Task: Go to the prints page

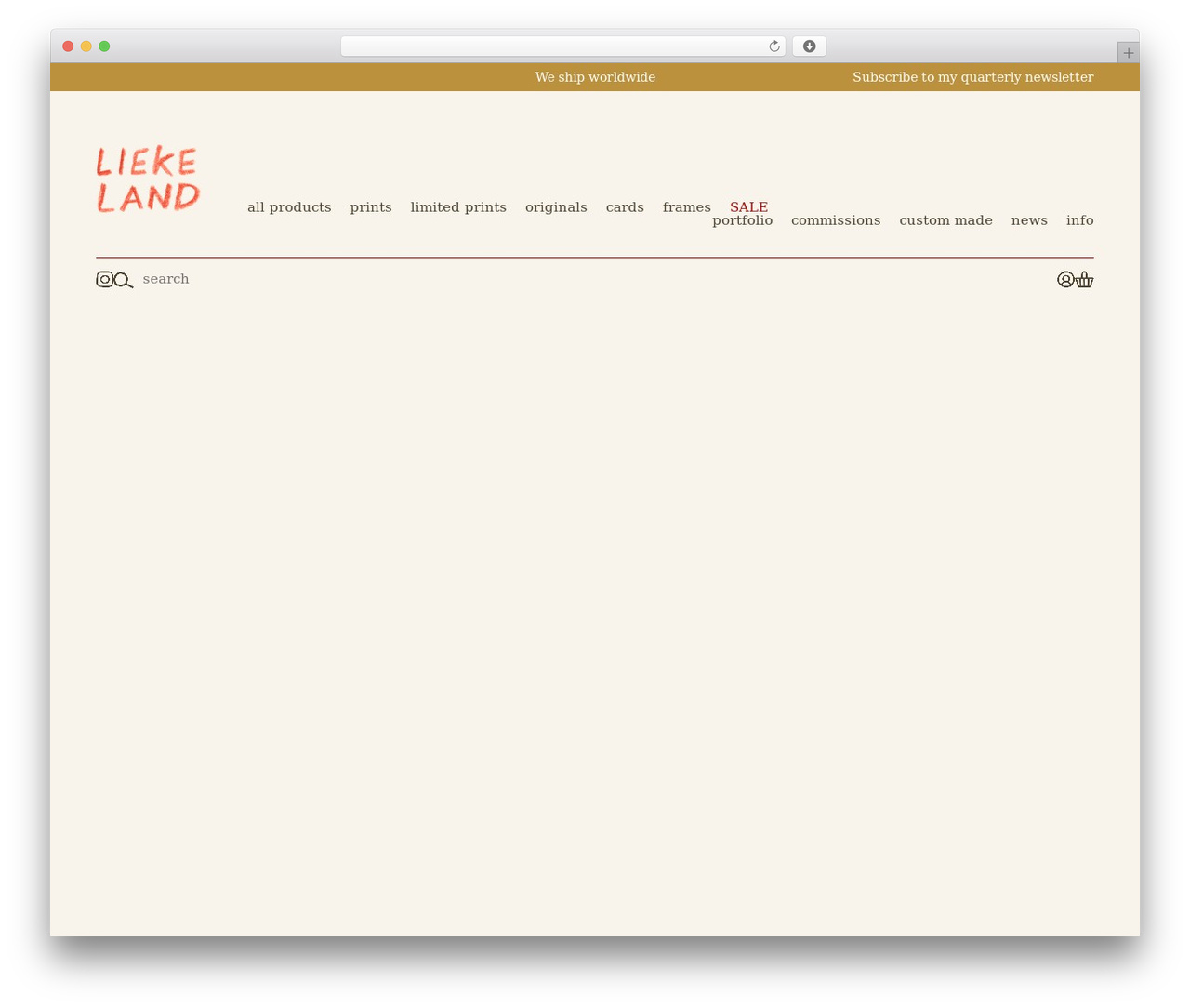Action: click(371, 207)
